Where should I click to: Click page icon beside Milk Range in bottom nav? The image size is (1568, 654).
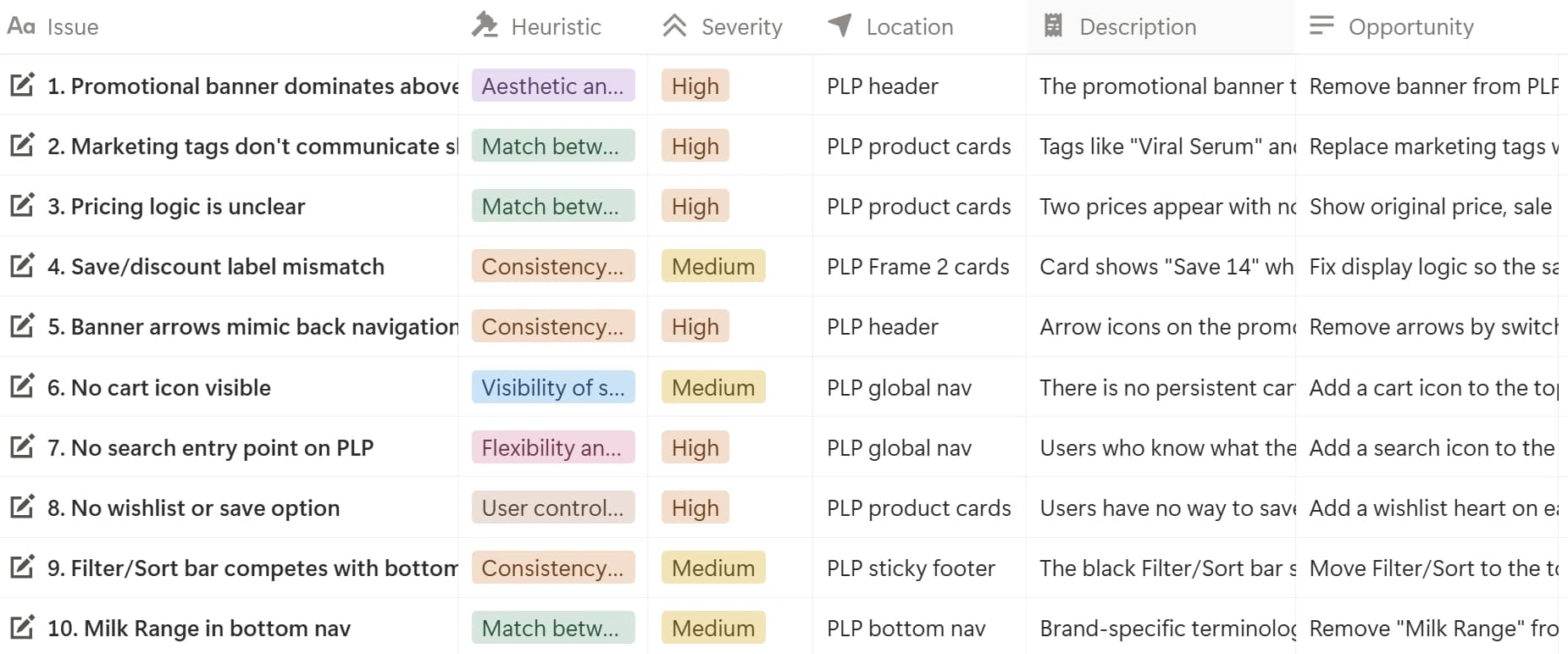tap(22, 627)
